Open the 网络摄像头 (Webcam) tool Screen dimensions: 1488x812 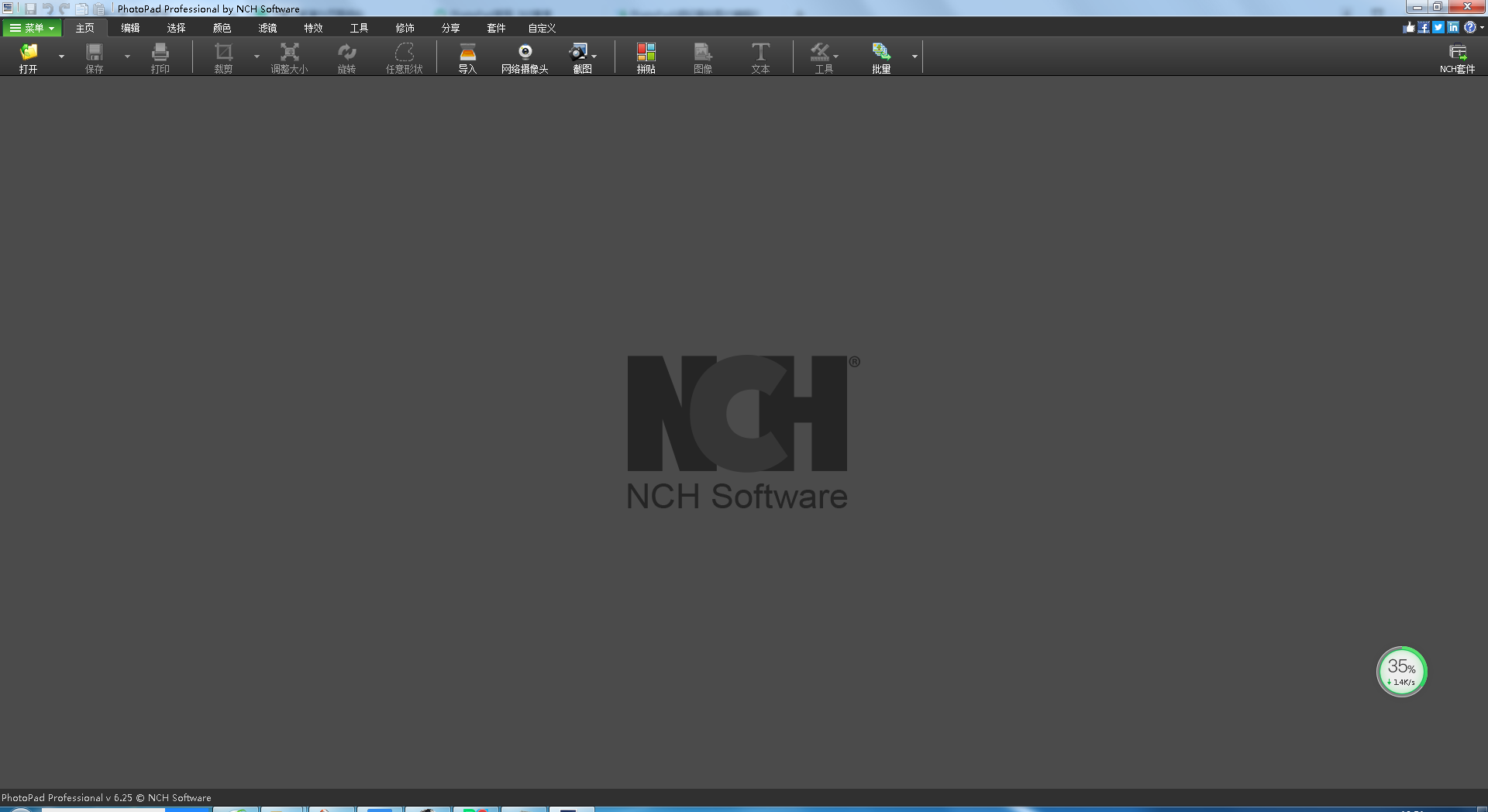pos(525,53)
